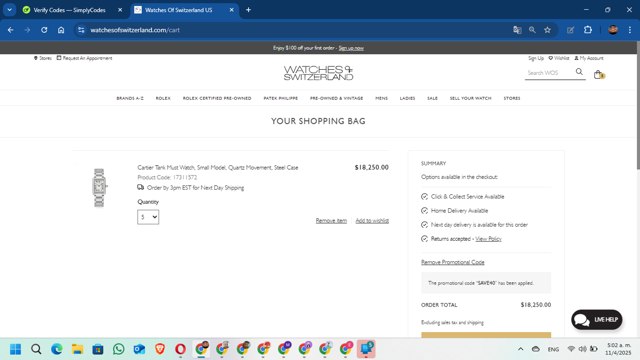Screen dimensions: 640x360
Task: Open the Live Help chat button
Action: click(597, 320)
